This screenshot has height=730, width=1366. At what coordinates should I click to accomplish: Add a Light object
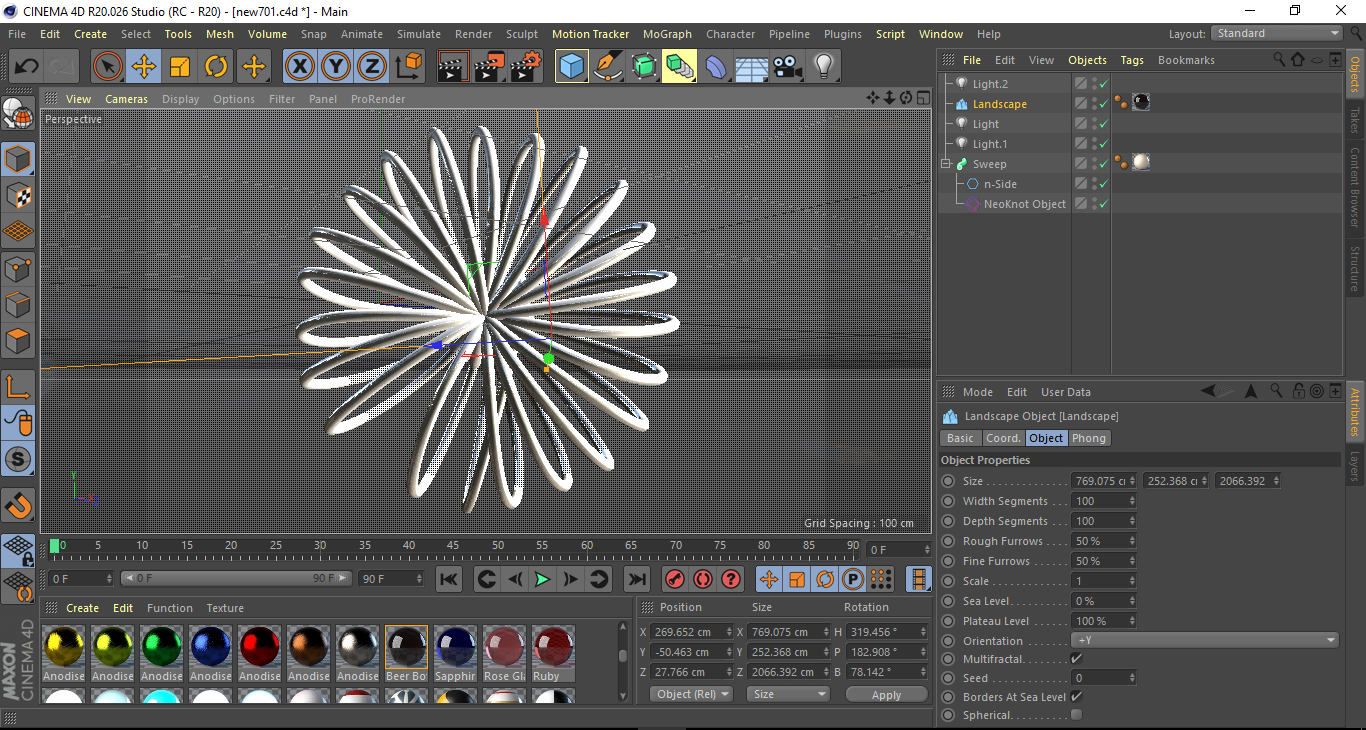[x=823, y=67]
